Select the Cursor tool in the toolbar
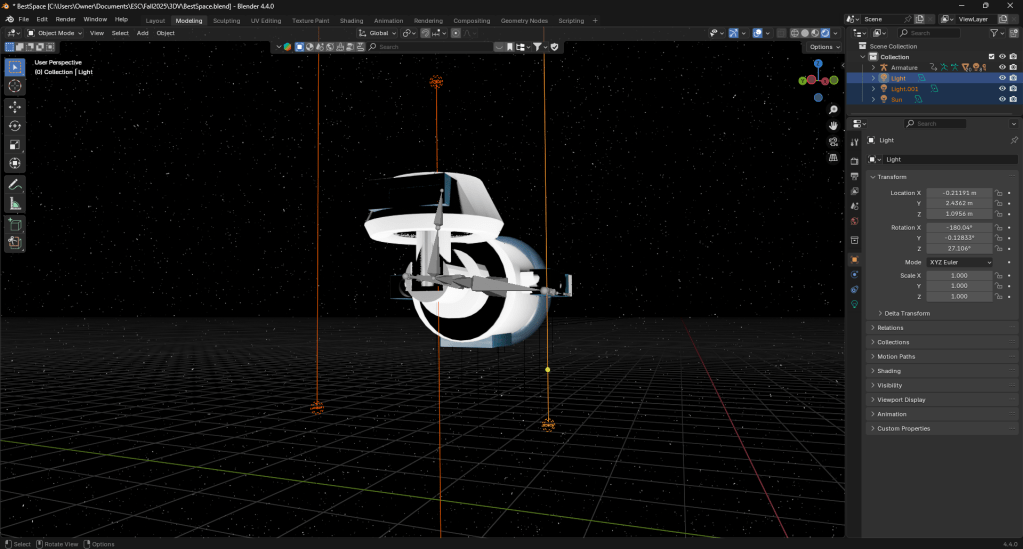1023x549 pixels. [x=15, y=86]
